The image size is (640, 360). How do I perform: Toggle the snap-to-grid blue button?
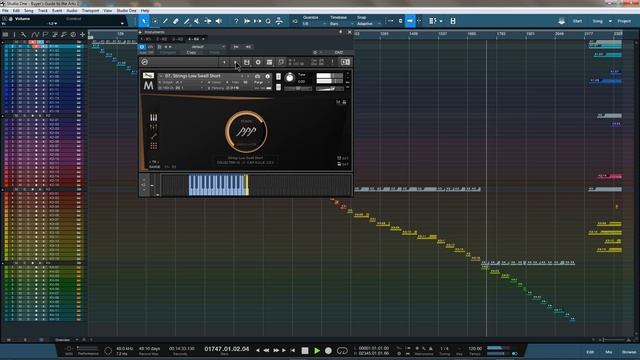click(x=410, y=21)
